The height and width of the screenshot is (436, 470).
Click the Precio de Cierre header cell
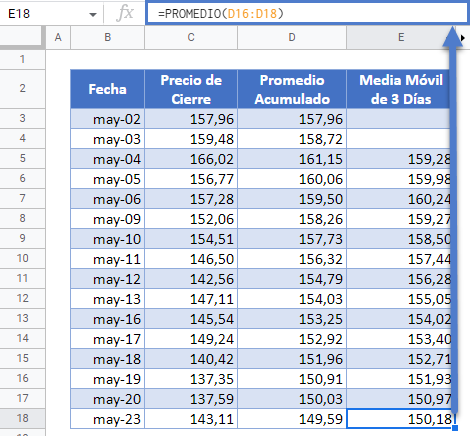[x=191, y=89]
